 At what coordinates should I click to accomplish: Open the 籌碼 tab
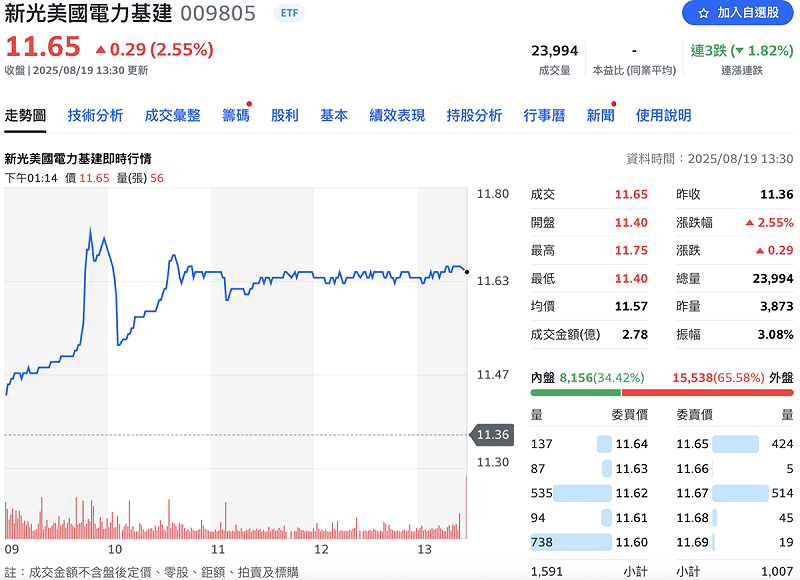point(236,116)
